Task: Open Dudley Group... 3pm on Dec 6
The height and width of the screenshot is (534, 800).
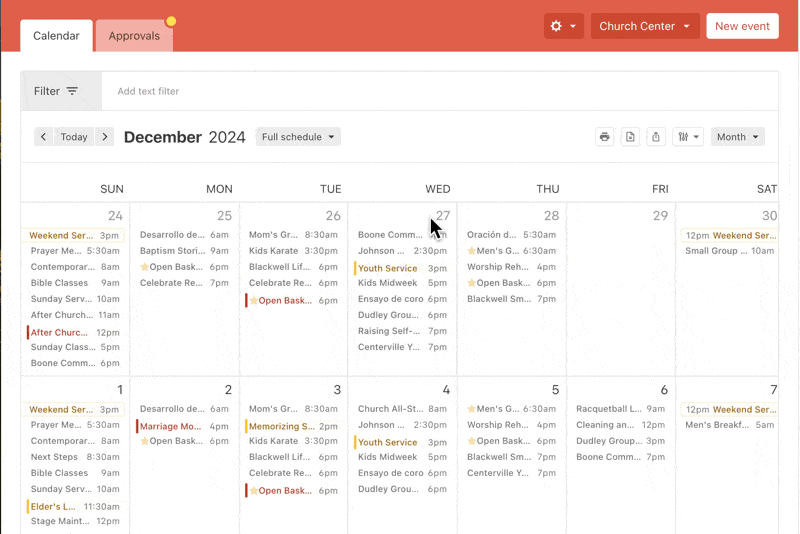Action: click(x=620, y=441)
